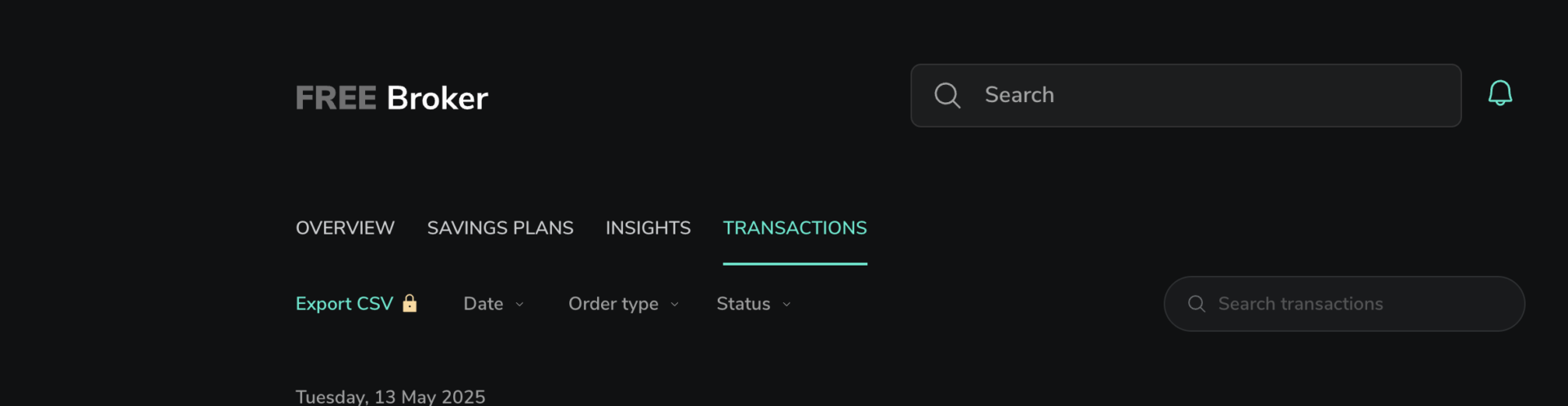Open the Order type filter dropdown
The width and height of the screenshot is (1568, 406).
[623, 304]
